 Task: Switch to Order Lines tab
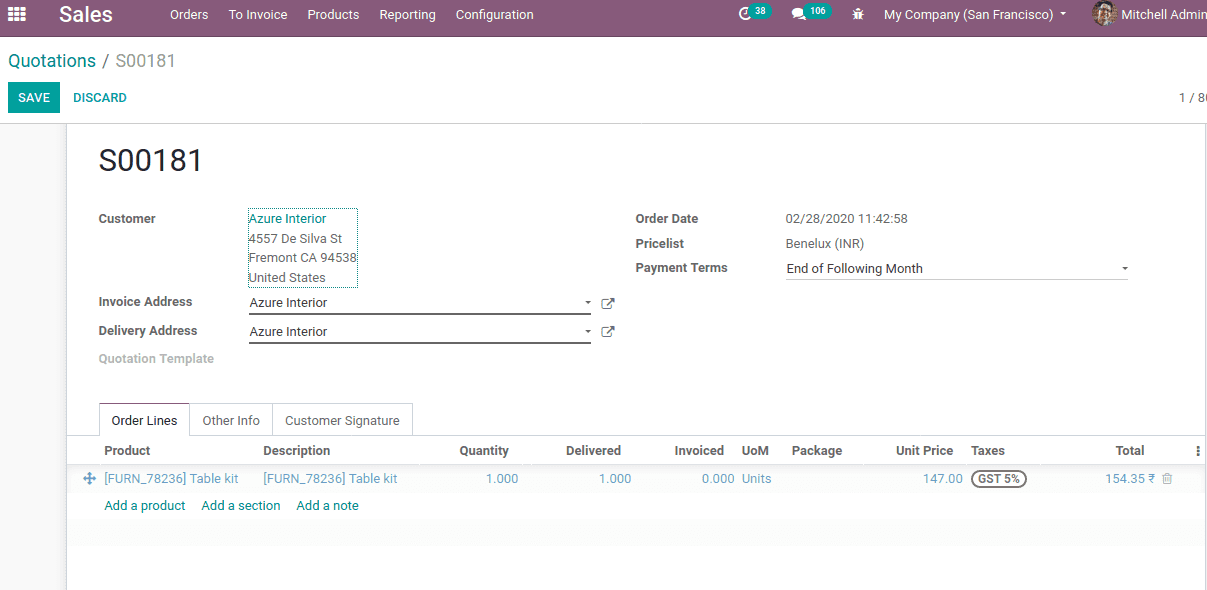coord(144,420)
